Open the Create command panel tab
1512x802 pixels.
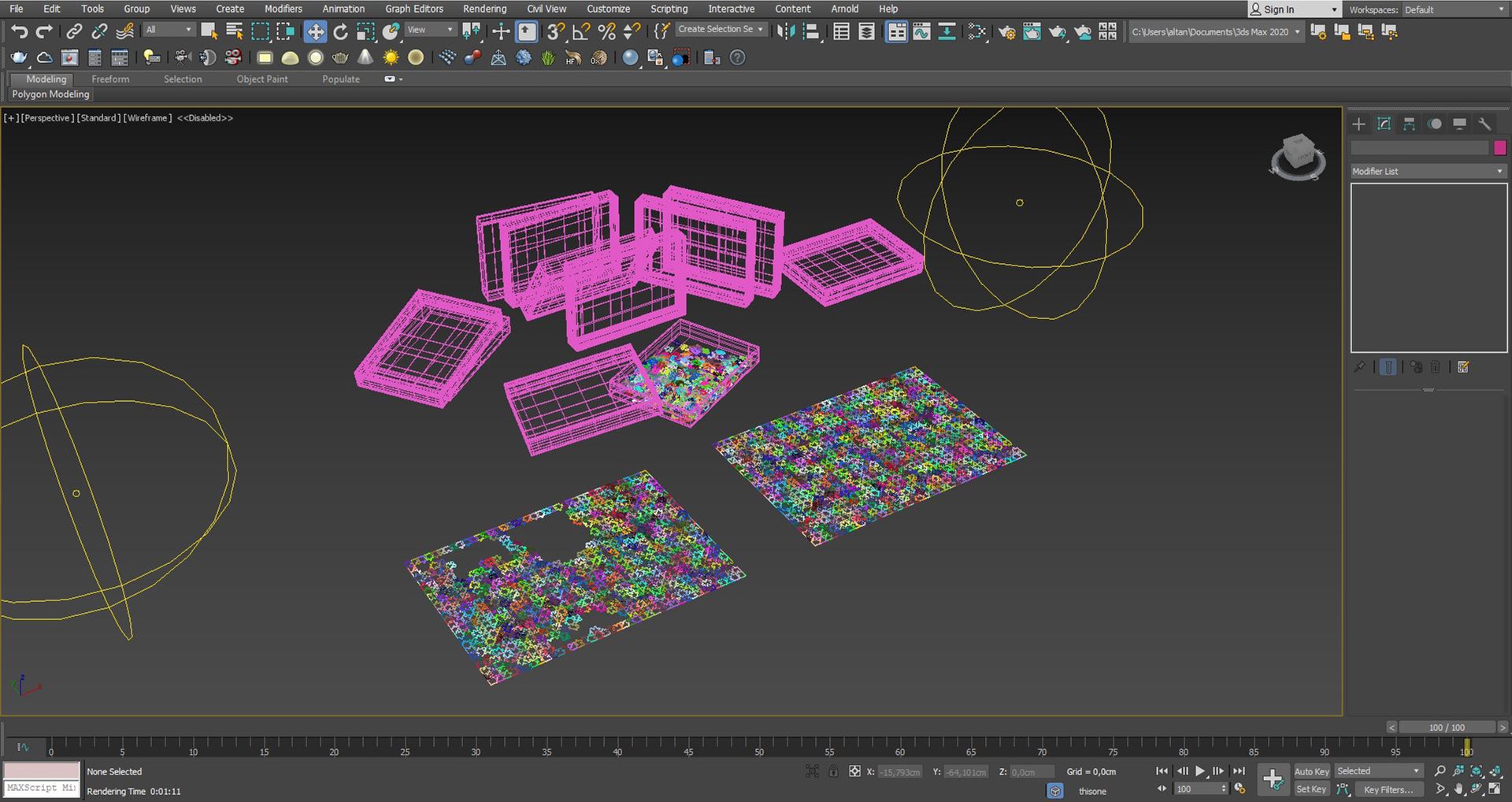tap(1358, 124)
